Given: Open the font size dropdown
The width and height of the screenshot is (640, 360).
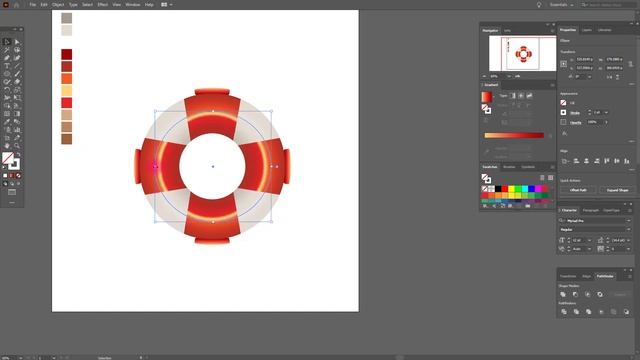Looking at the screenshot, I should coord(589,240).
